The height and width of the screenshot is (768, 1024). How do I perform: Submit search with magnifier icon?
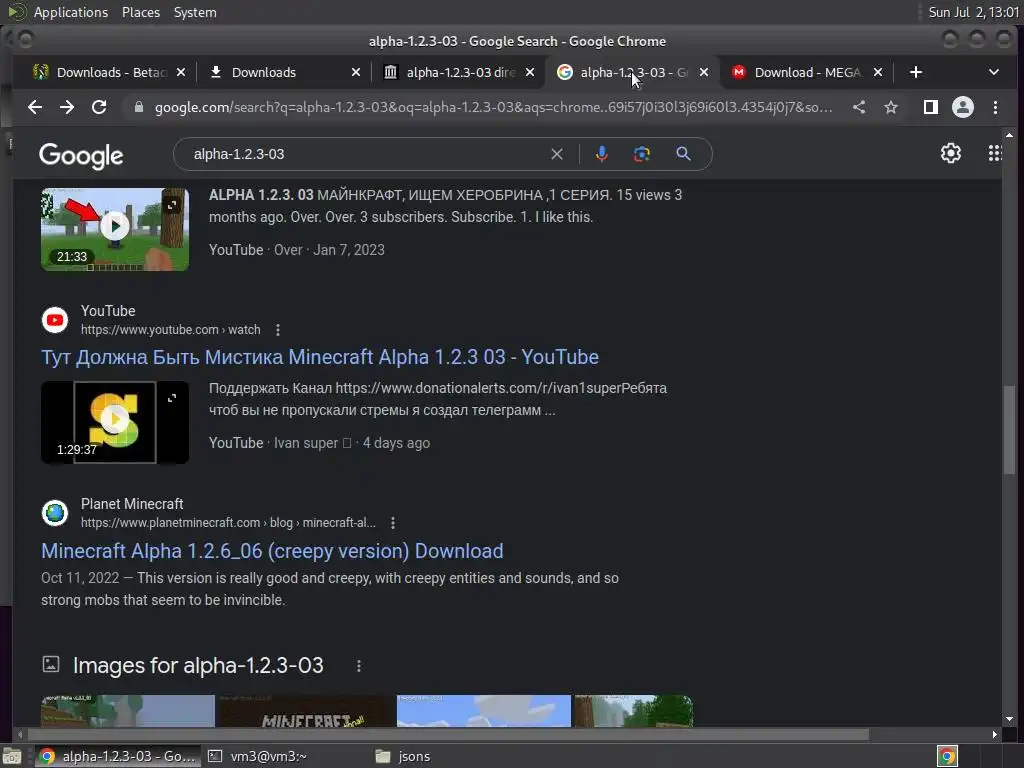tap(683, 154)
